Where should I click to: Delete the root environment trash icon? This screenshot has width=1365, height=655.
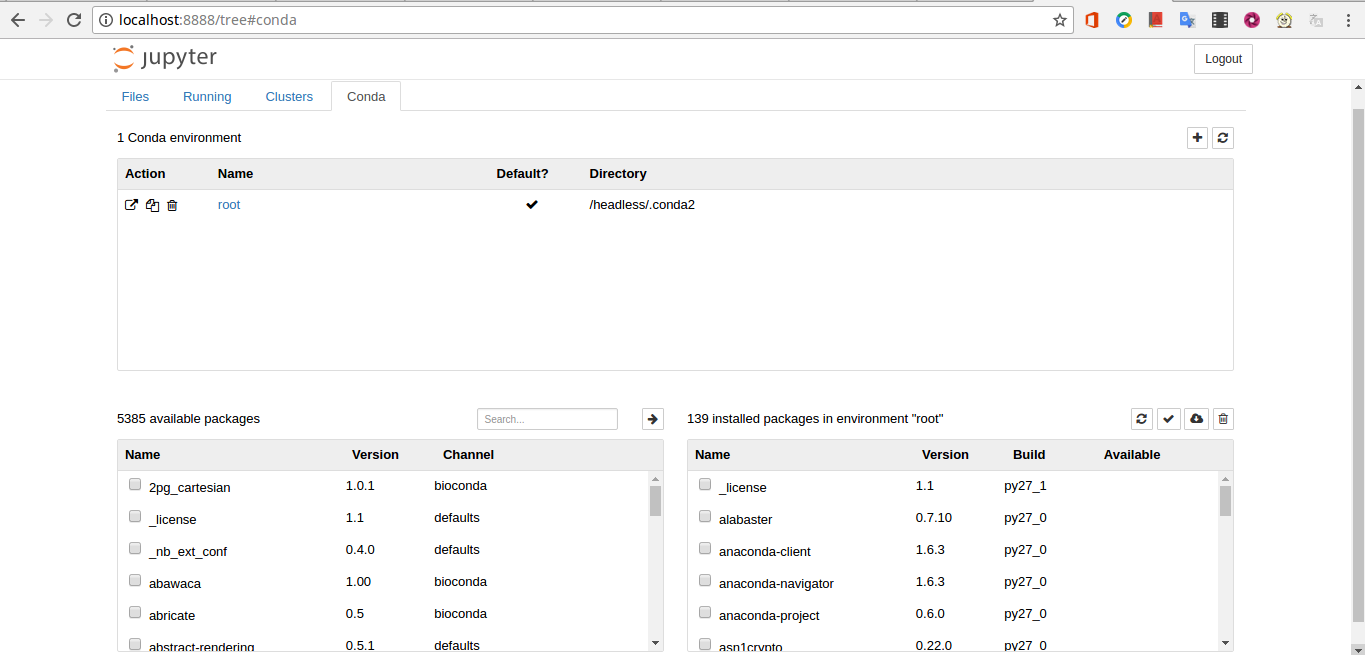[172, 205]
